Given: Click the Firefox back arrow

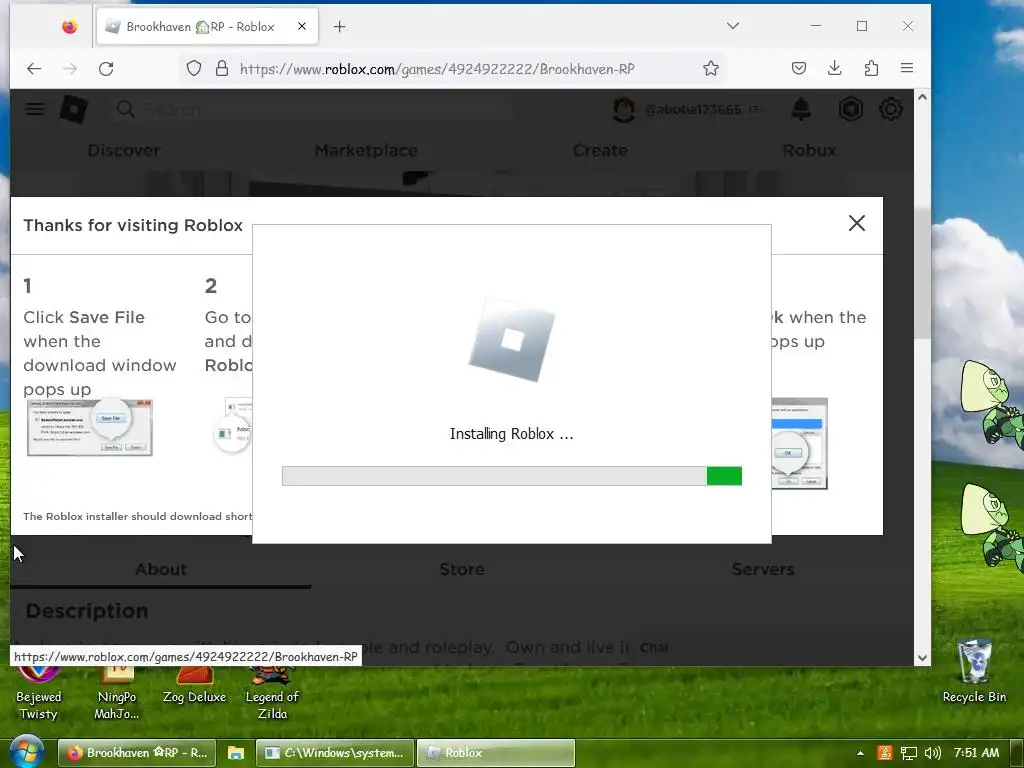Looking at the screenshot, I should point(34,69).
